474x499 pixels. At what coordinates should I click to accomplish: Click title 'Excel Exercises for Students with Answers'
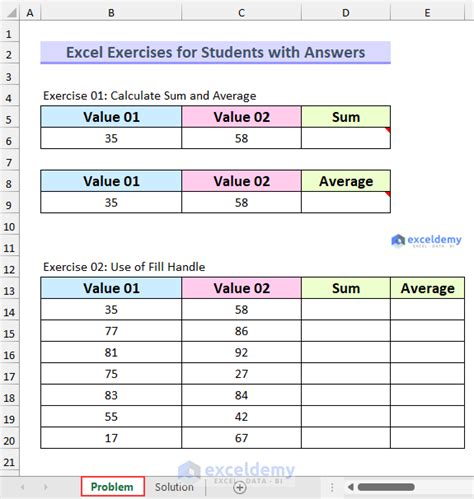[x=215, y=52]
